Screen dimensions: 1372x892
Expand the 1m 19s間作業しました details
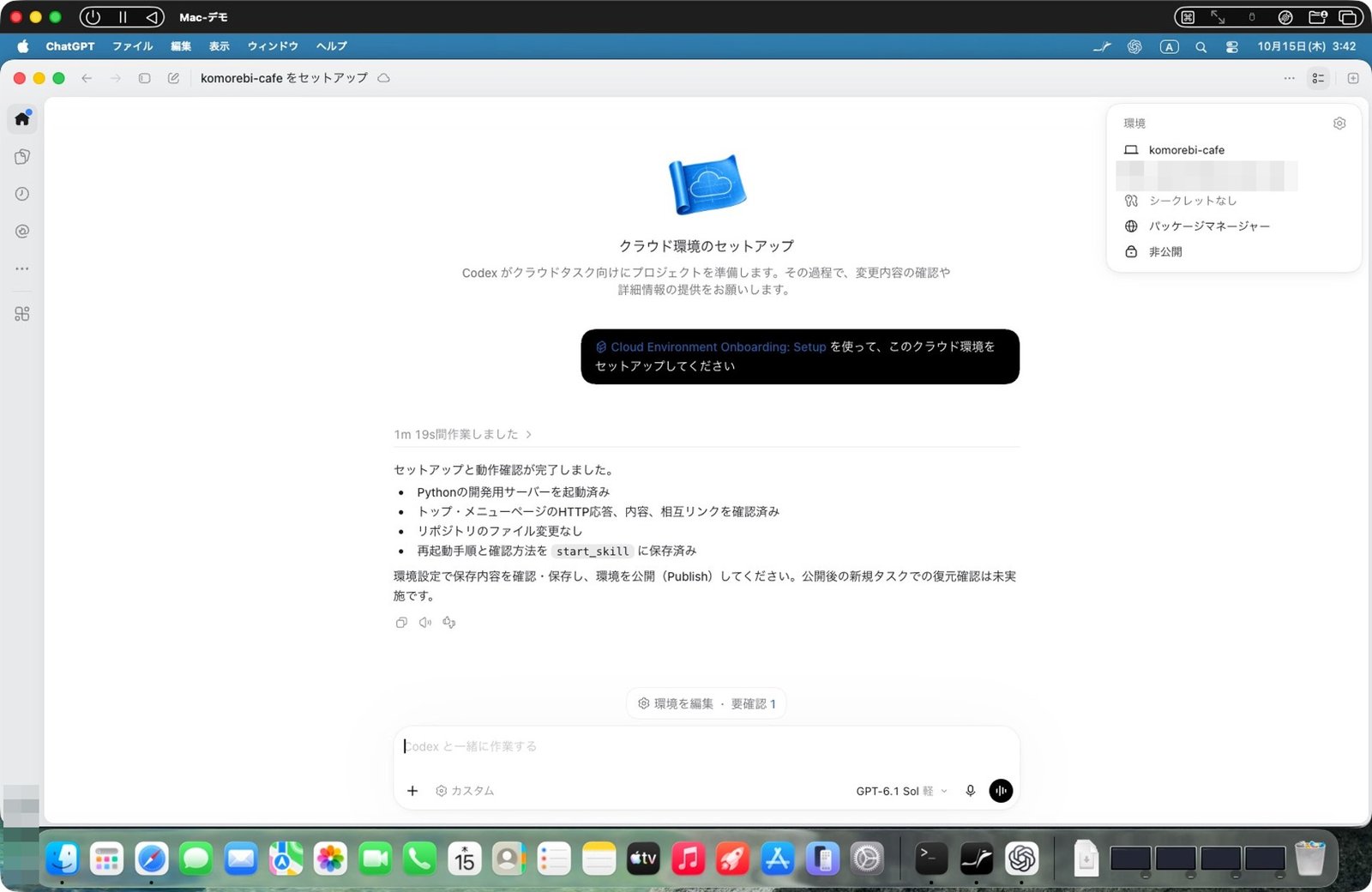(463, 434)
